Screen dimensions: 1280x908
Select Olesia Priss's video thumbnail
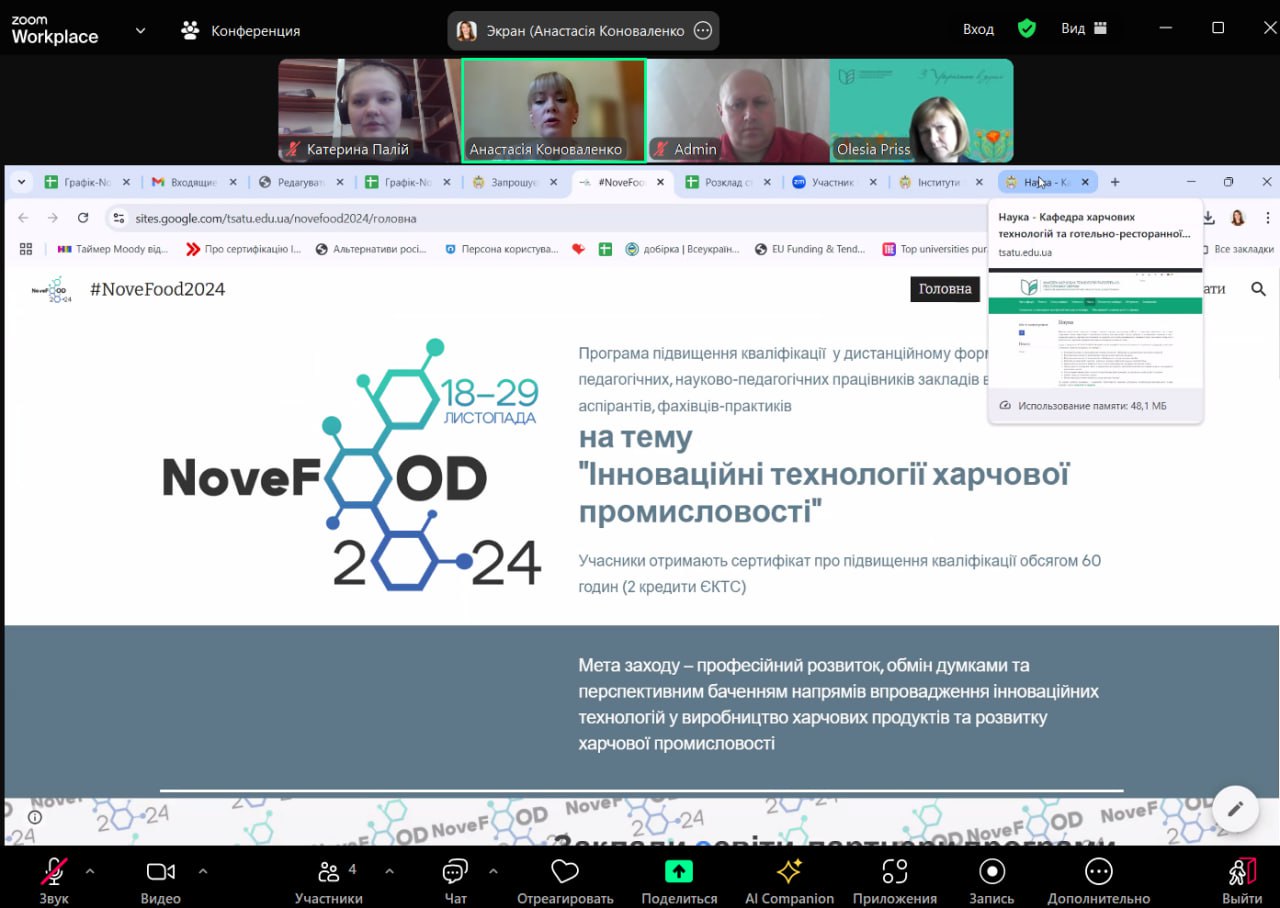[921, 111]
